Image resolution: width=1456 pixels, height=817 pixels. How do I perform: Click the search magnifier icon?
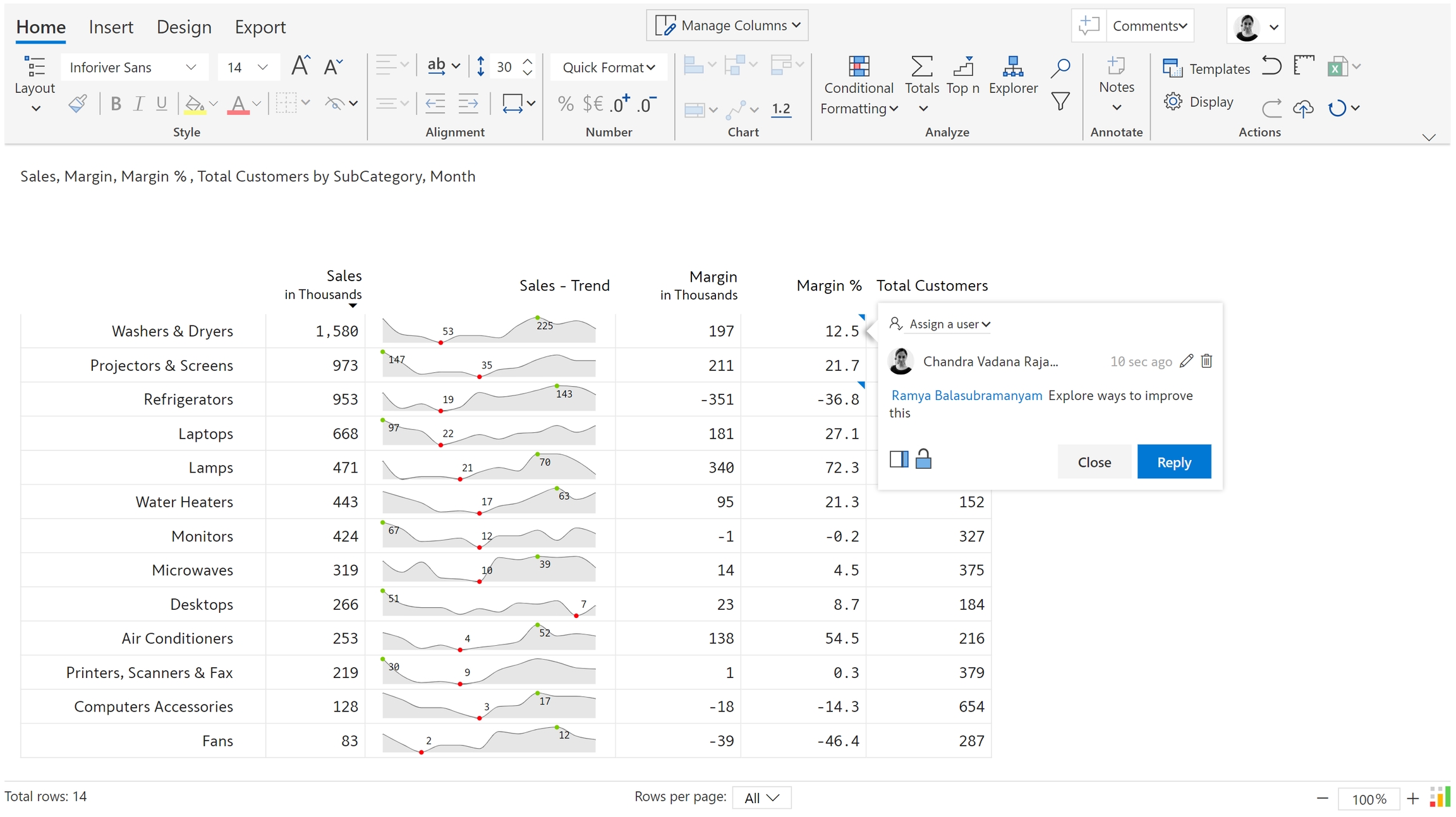point(1060,68)
